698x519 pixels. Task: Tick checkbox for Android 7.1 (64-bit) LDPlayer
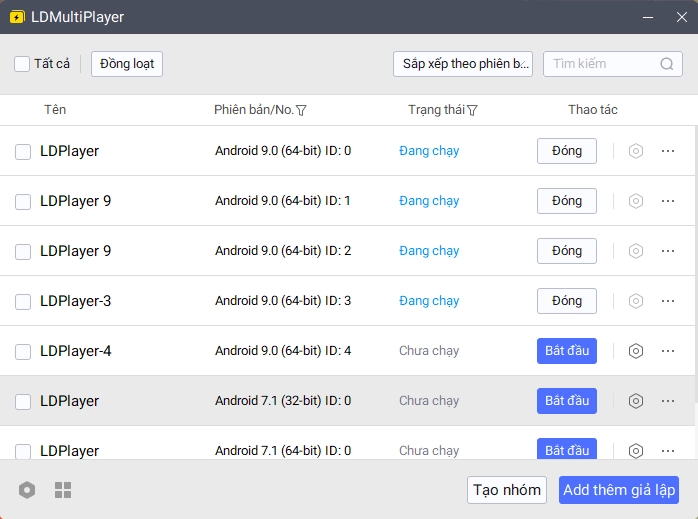coord(23,451)
